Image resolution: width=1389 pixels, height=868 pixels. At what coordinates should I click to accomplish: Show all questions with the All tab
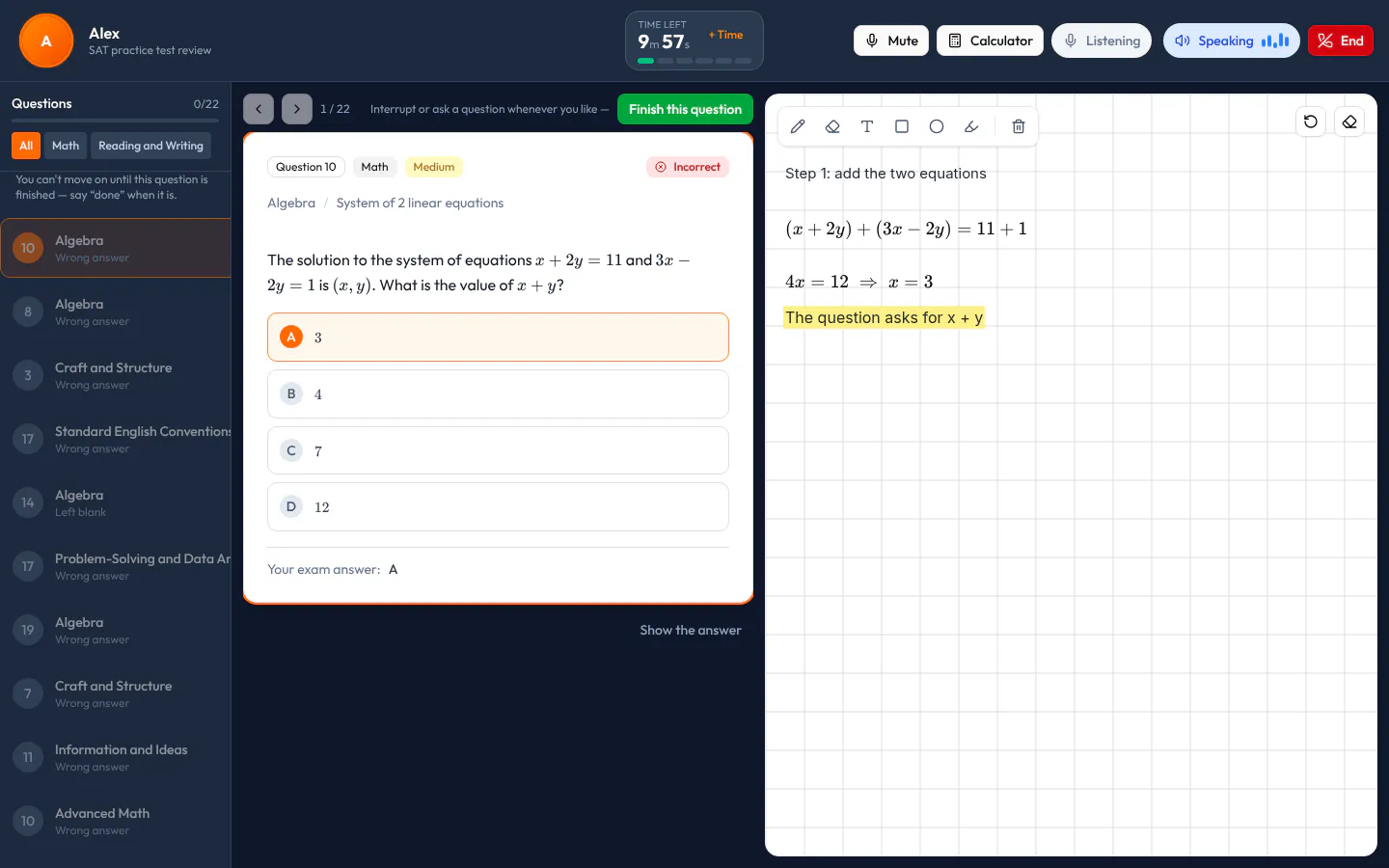(26, 146)
